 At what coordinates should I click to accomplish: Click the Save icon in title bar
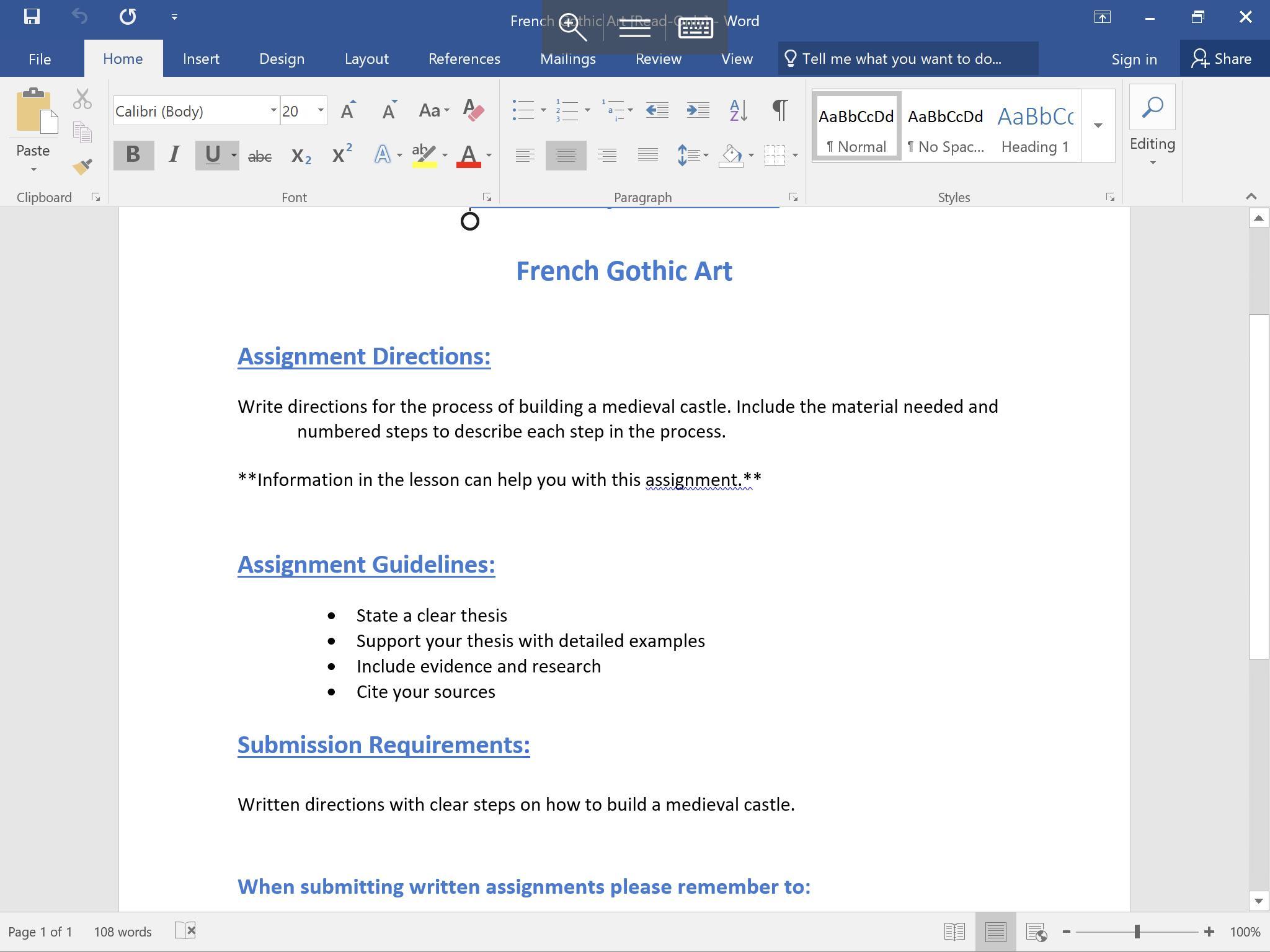tap(32, 17)
